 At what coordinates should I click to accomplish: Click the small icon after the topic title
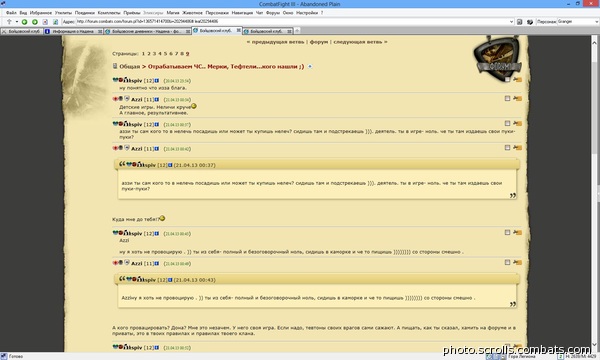click(310, 67)
